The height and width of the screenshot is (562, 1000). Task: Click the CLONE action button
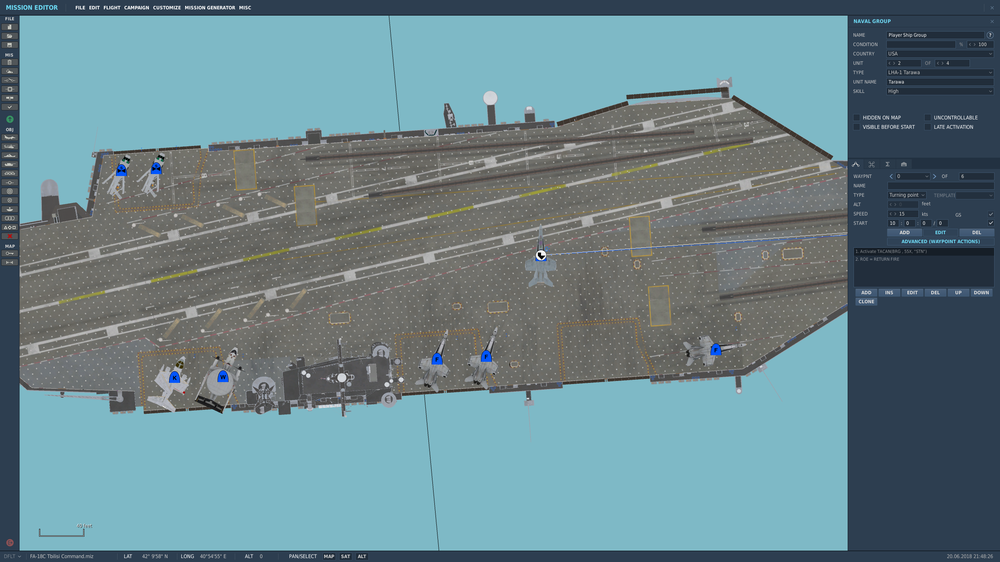tap(866, 301)
